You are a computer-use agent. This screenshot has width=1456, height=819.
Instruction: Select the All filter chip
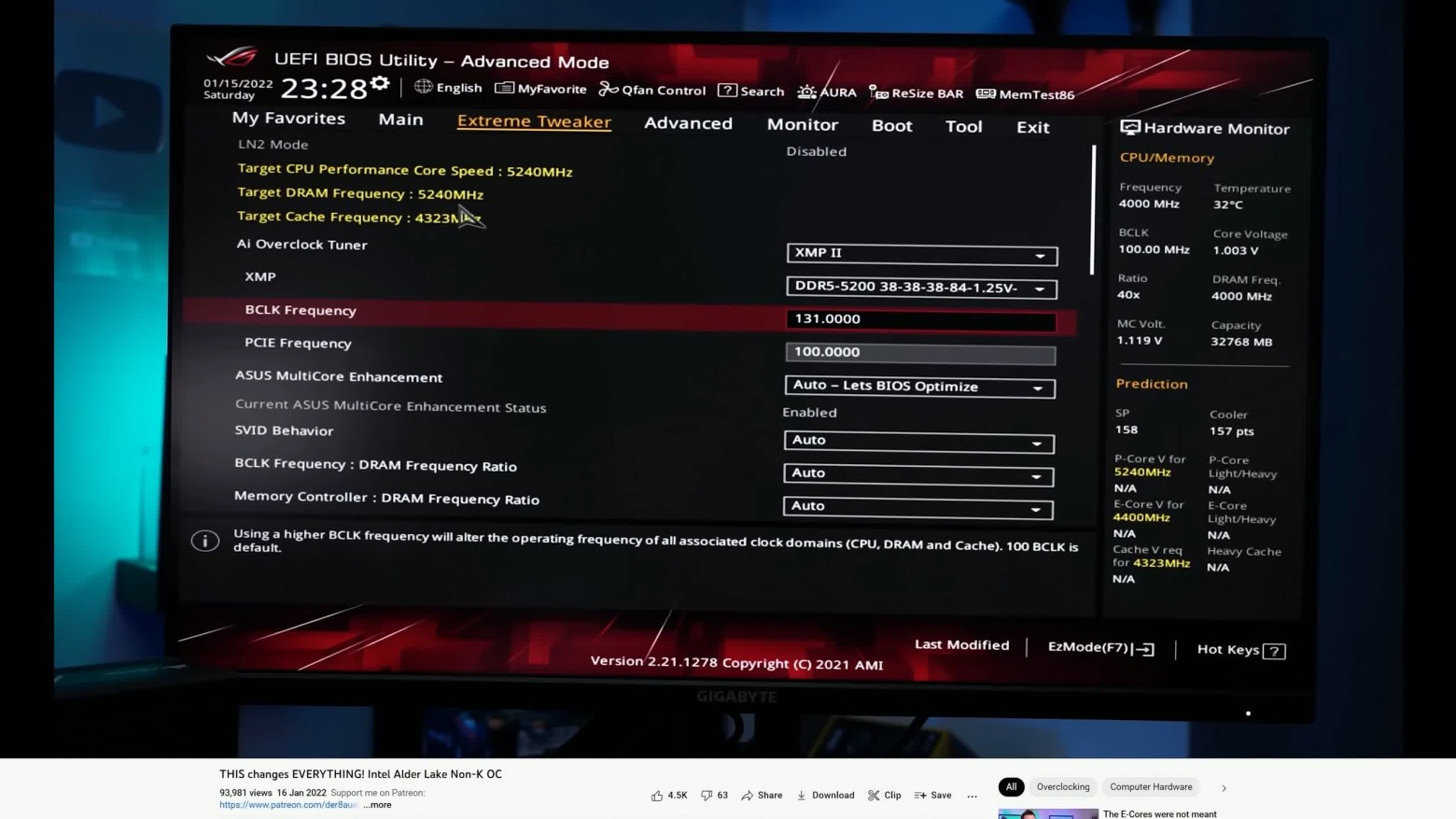point(1011,787)
